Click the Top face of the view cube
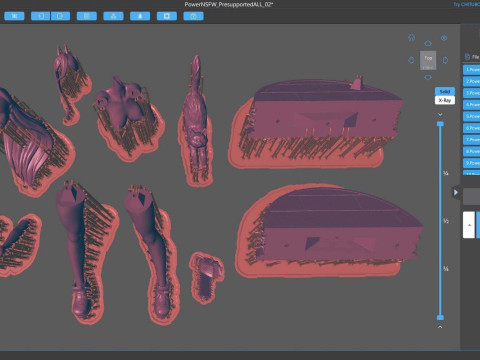Image resolution: width=480 pixels, height=360 pixels. click(x=428, y=60)
